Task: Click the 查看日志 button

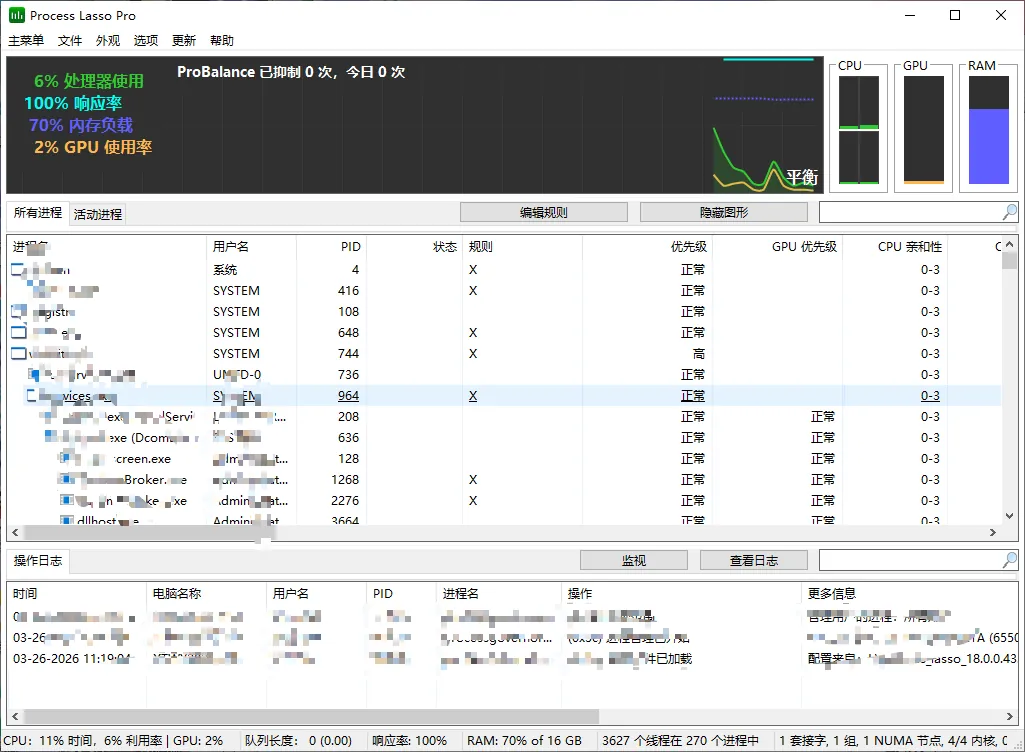Action: click(753, 559)
